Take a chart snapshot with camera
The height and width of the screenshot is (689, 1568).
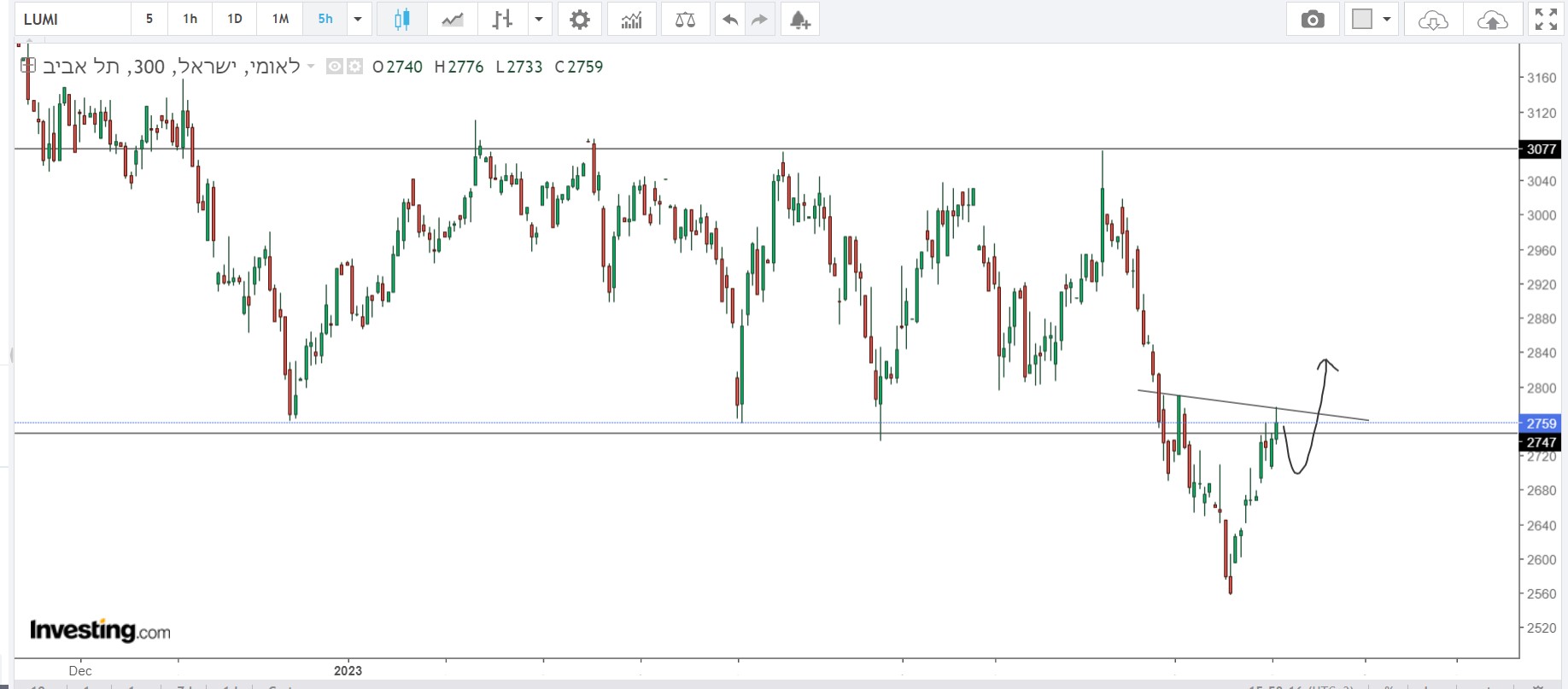tap(1313, 19)
